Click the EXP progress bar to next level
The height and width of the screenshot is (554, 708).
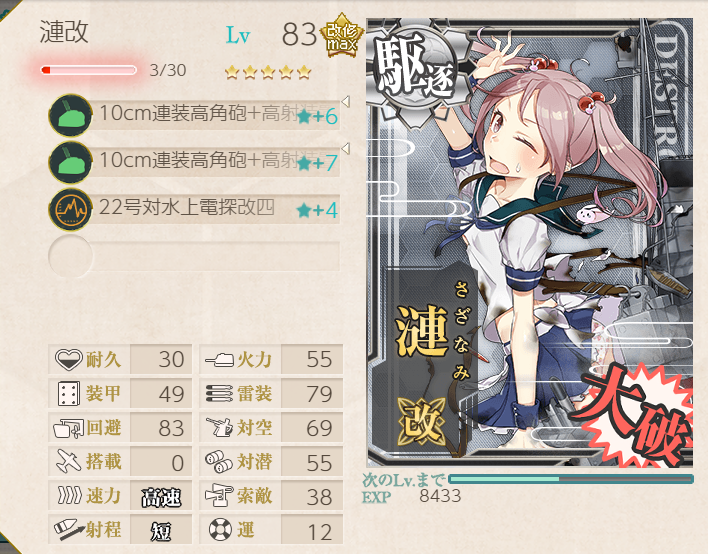pyautogui.click(x=571, y=479)
